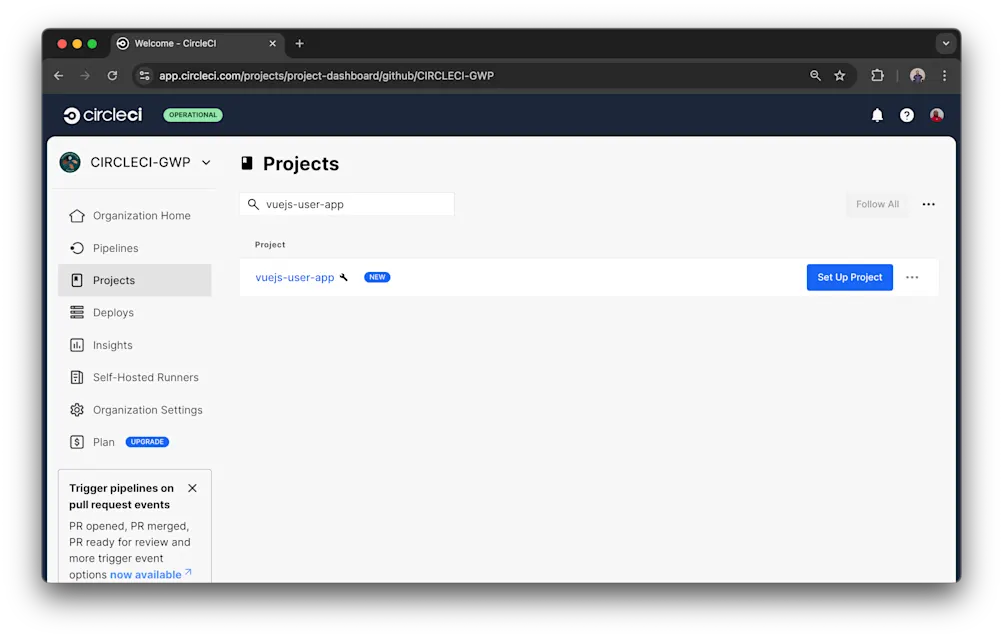
Task: Click the Set Up Project button
Action: pos(849,277)
